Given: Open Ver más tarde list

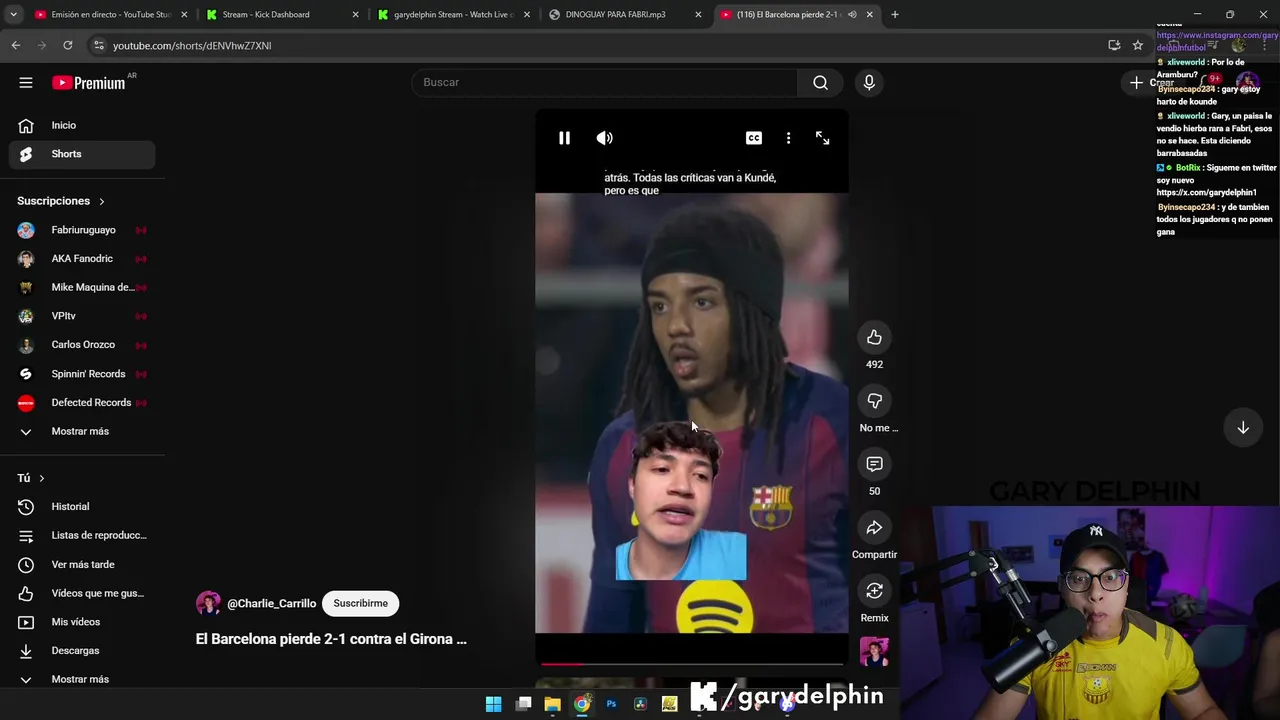Looking at the screenshot, I should tap(83, 564).
